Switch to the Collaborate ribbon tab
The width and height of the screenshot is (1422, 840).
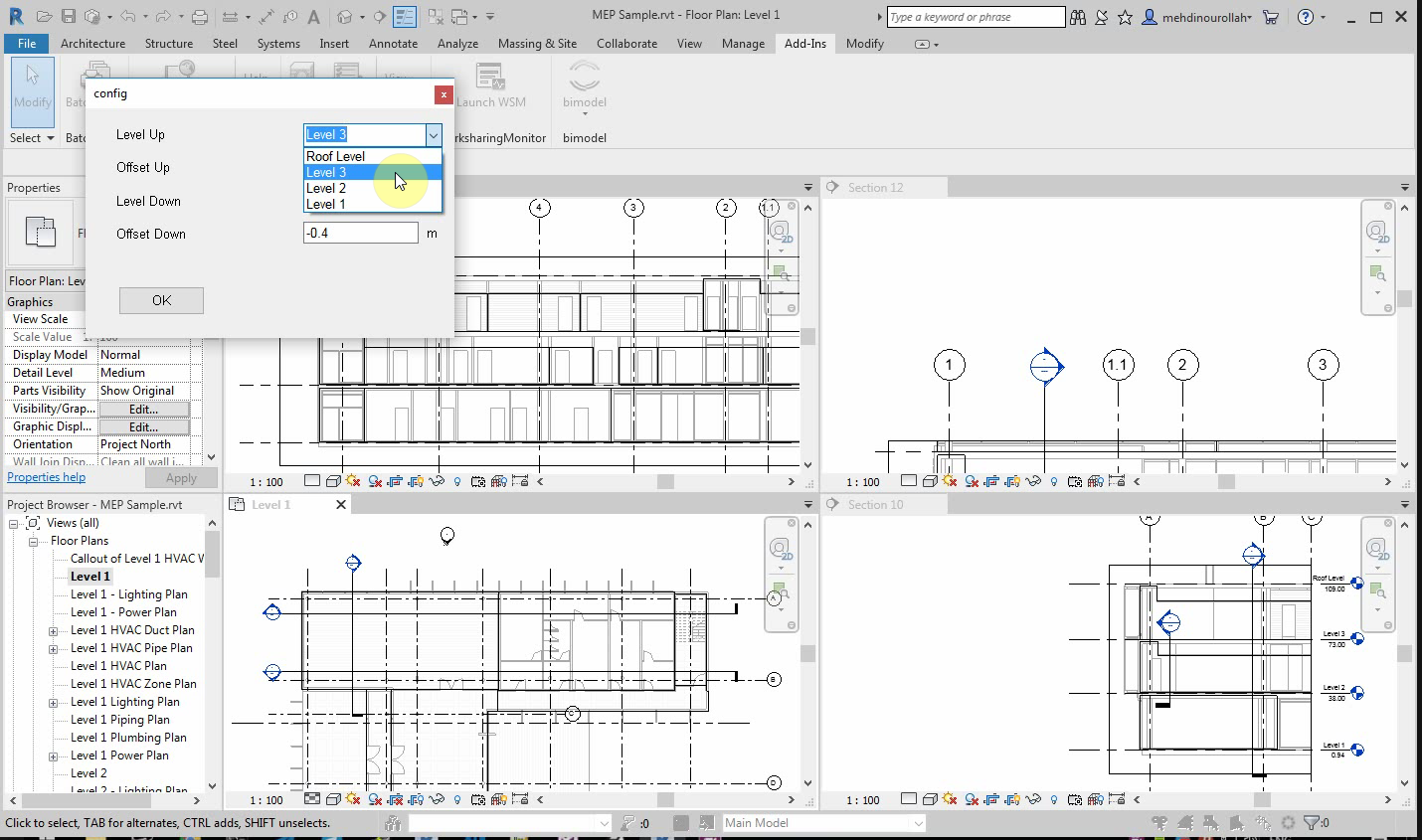(x=626, y=44)
